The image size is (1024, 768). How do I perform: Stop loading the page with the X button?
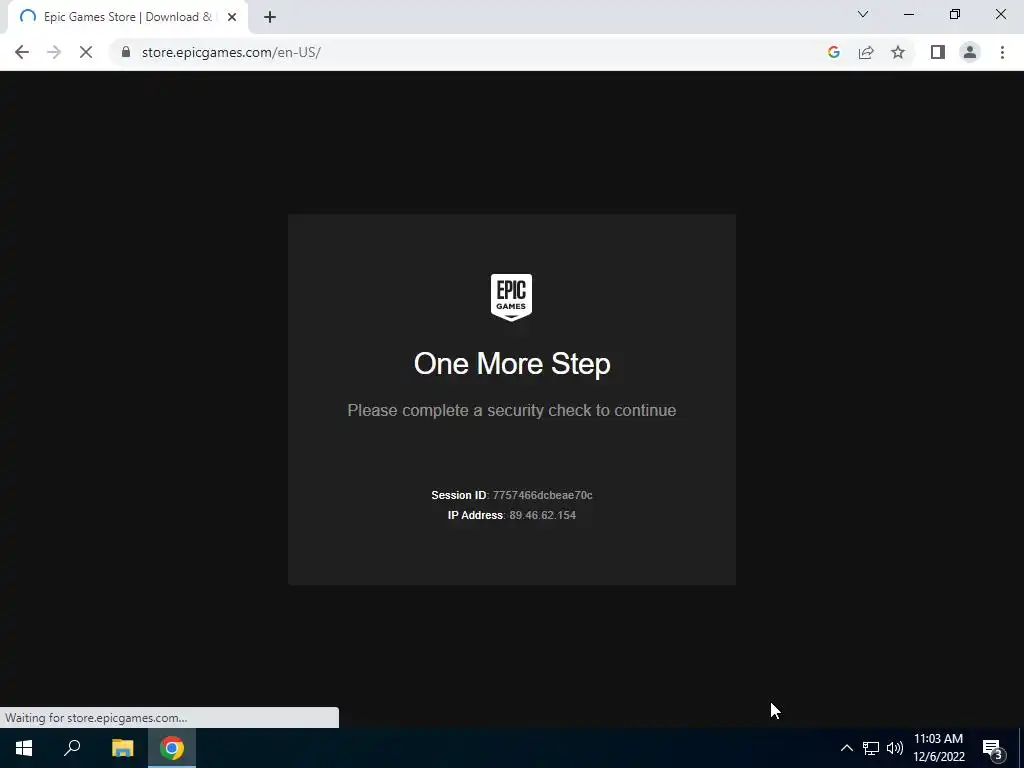click(86, 52)
